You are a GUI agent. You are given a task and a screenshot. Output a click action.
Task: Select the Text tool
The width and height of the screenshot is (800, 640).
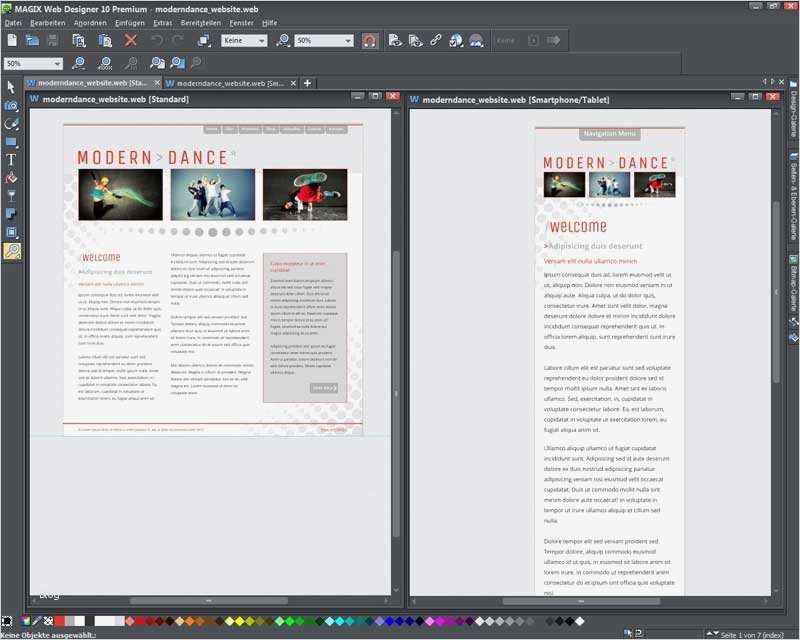(11, 159)
